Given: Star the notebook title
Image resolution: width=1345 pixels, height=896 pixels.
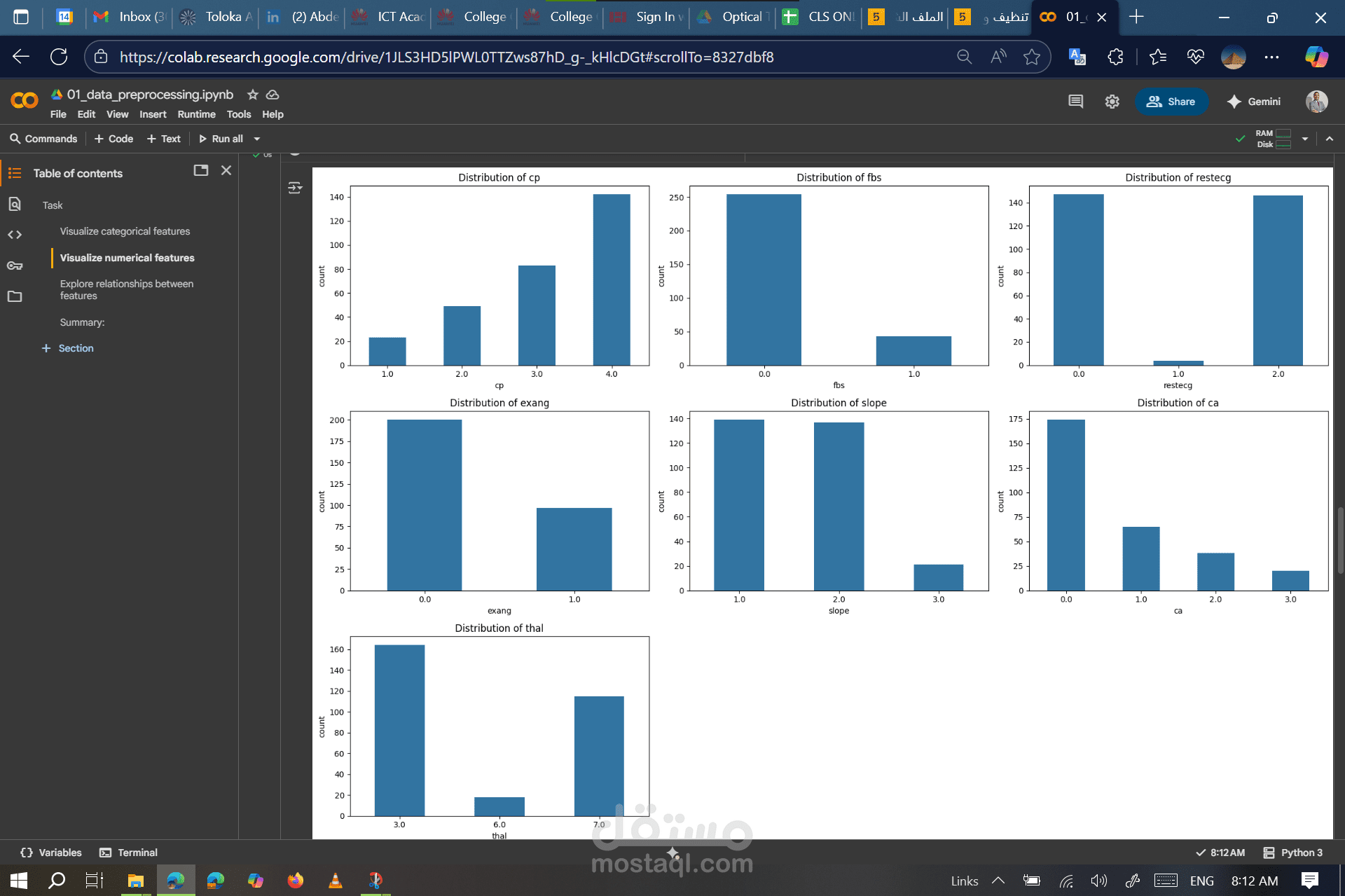Looking at the screenshot, I should click(253, 95).
